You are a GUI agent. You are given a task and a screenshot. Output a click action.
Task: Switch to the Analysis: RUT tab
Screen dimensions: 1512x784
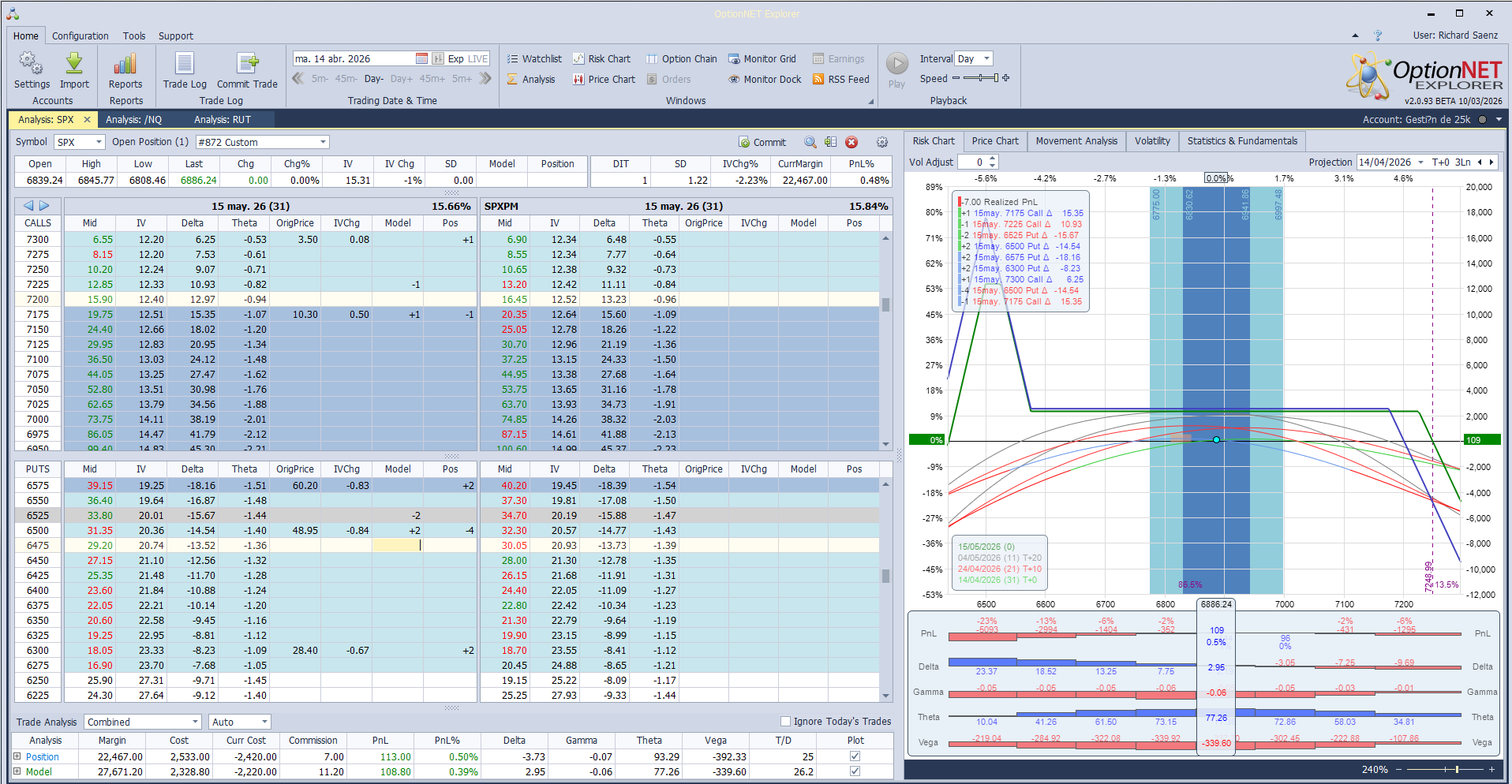(x=223, y=120)
